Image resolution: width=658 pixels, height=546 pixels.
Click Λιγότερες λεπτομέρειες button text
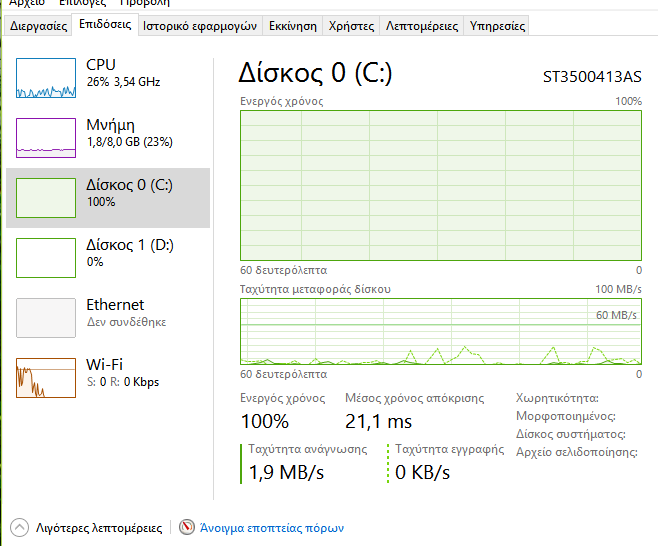[98, 527]
